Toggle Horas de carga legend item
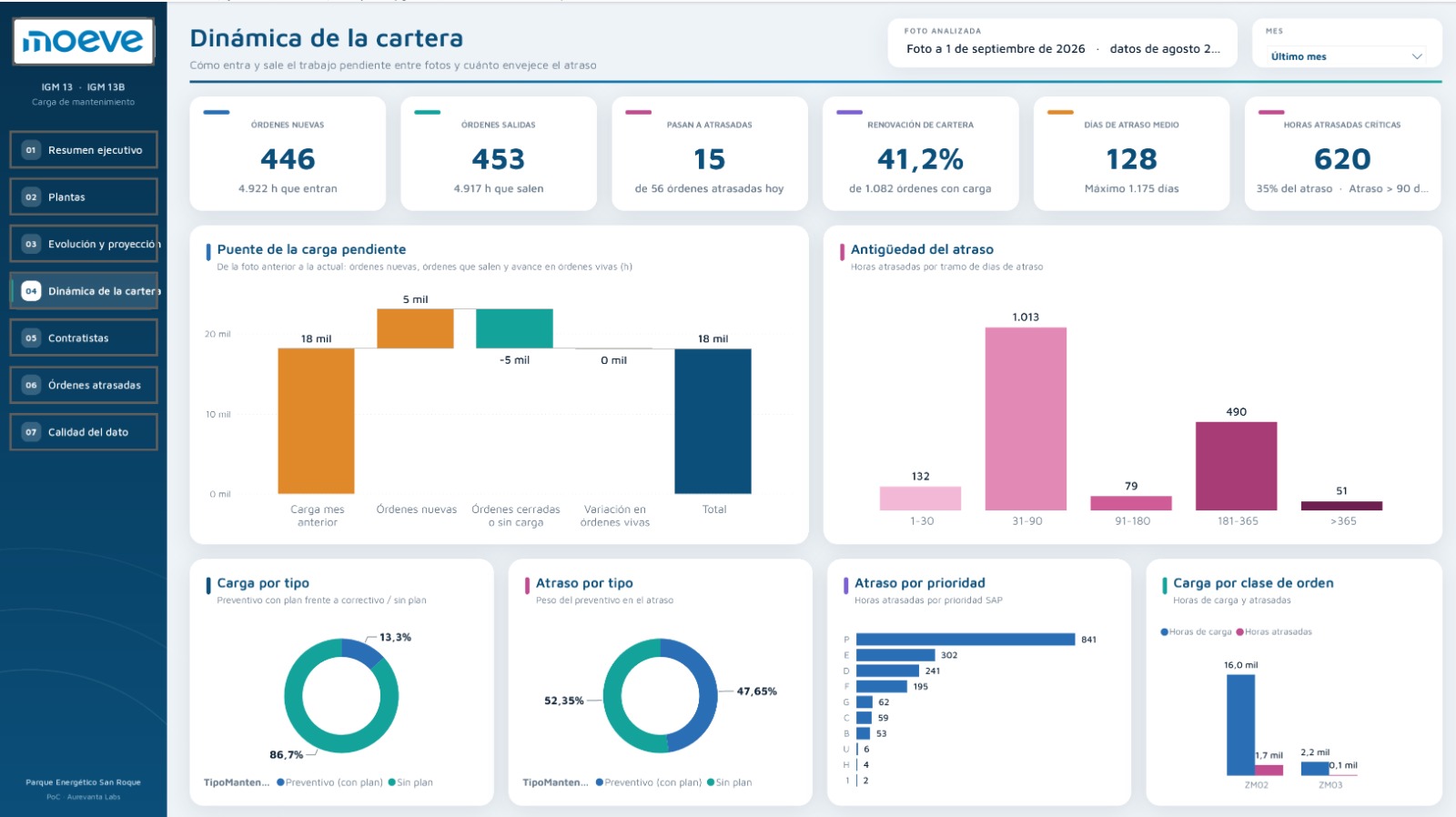The image size is (1456, 817). (1196, 631)
